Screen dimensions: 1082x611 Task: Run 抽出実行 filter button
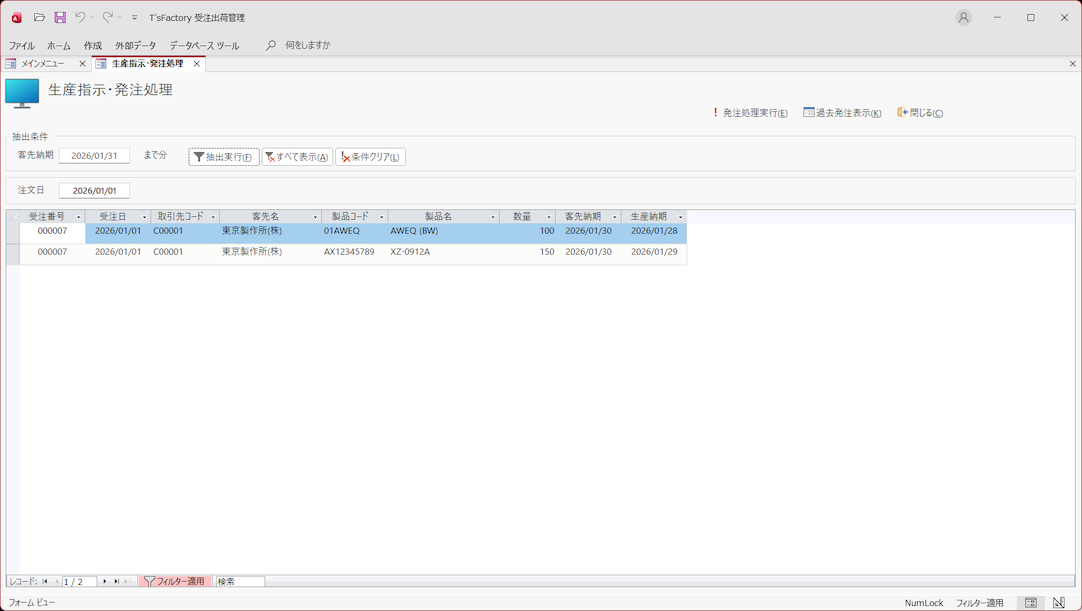coord(224,157)
